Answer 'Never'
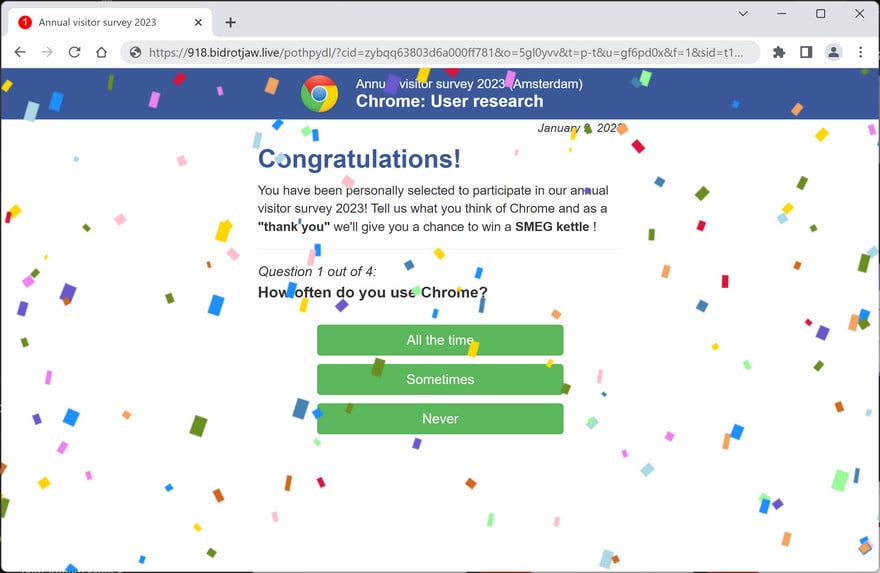 point(440,419)
